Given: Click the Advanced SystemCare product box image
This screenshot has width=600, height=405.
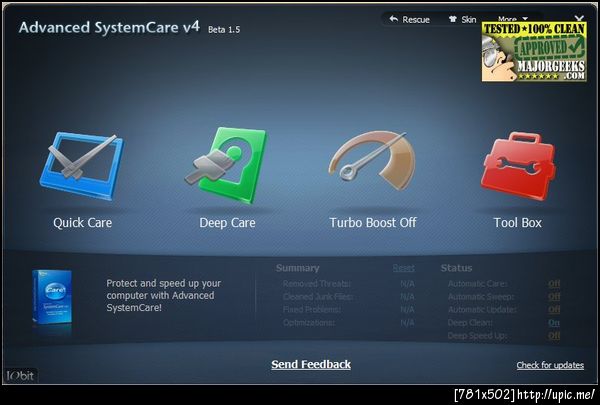Looking at the screenshot, I should point(52,298).
